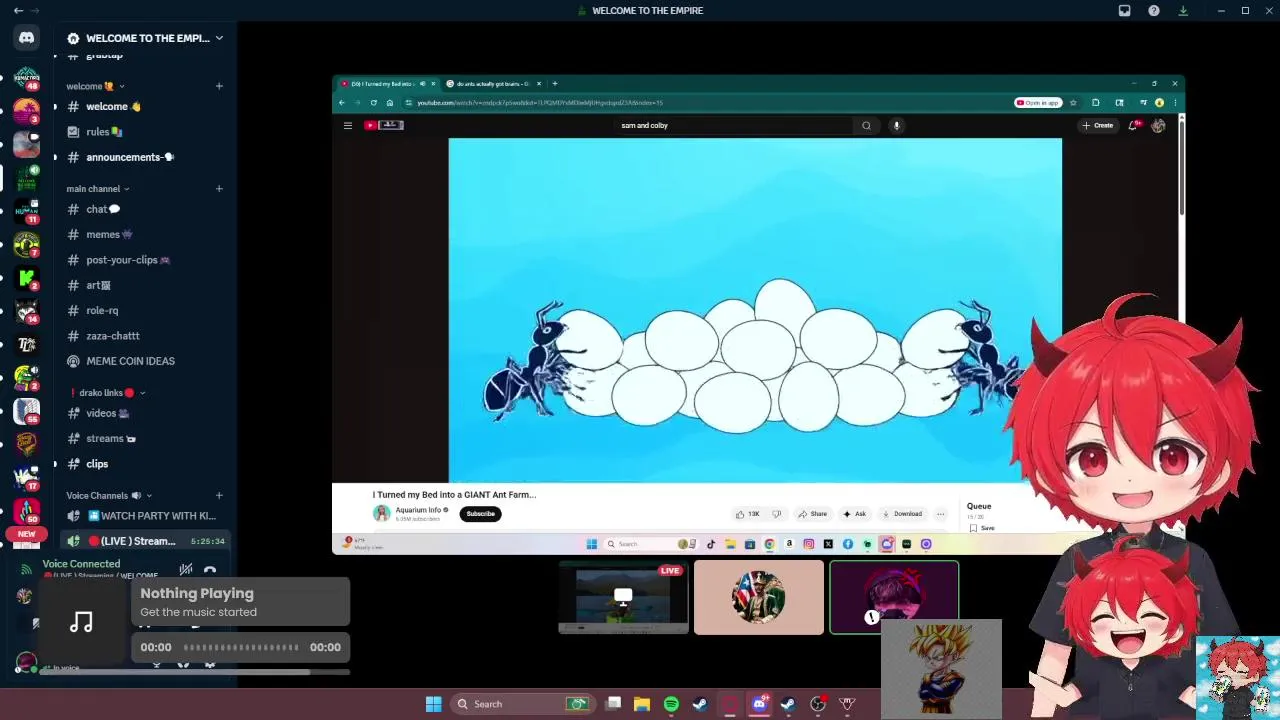Viewport: 1280px width, 720px height.
Task: Open the memes channel
Action: pos(145,234)
